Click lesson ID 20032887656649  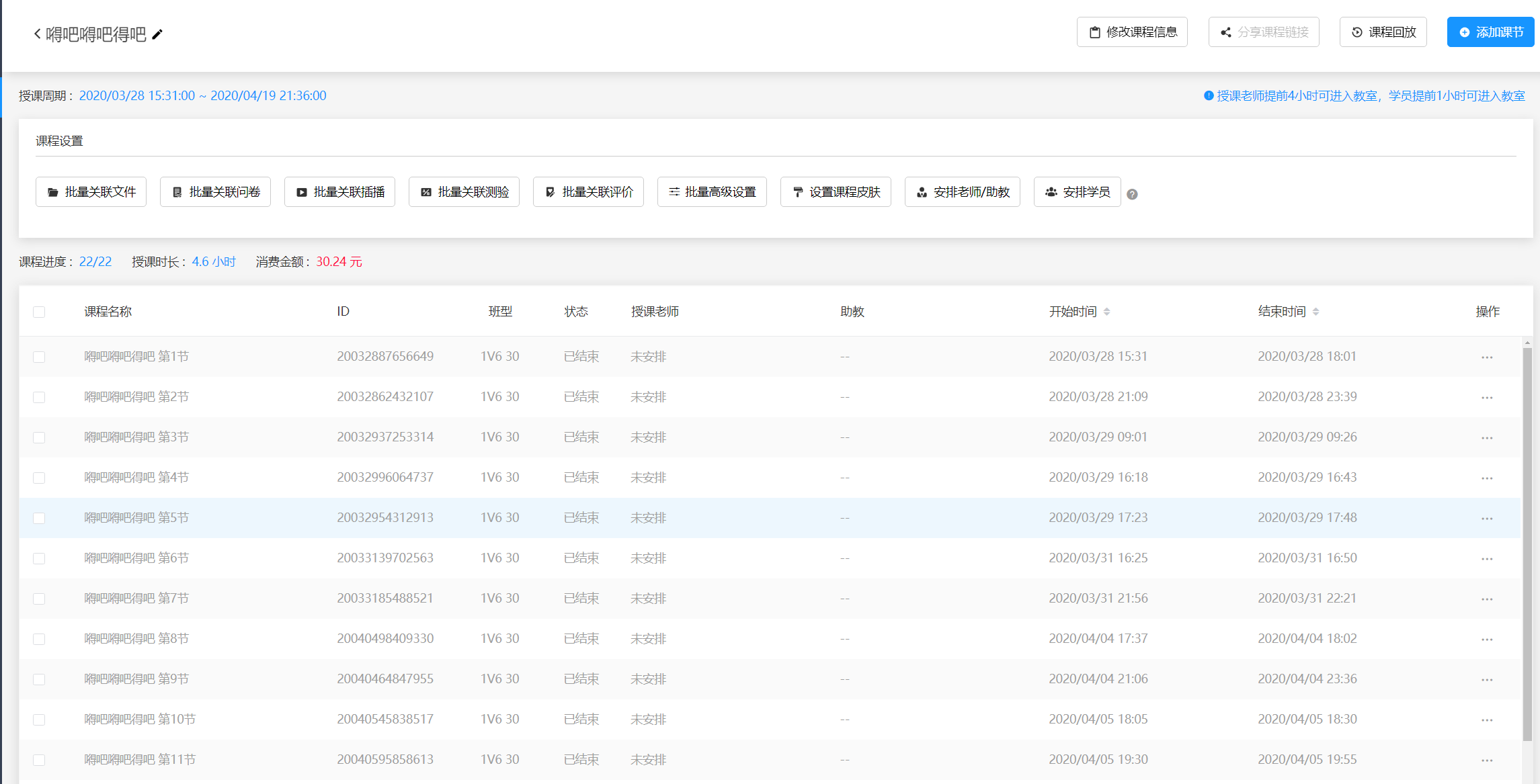click(385, 357)
